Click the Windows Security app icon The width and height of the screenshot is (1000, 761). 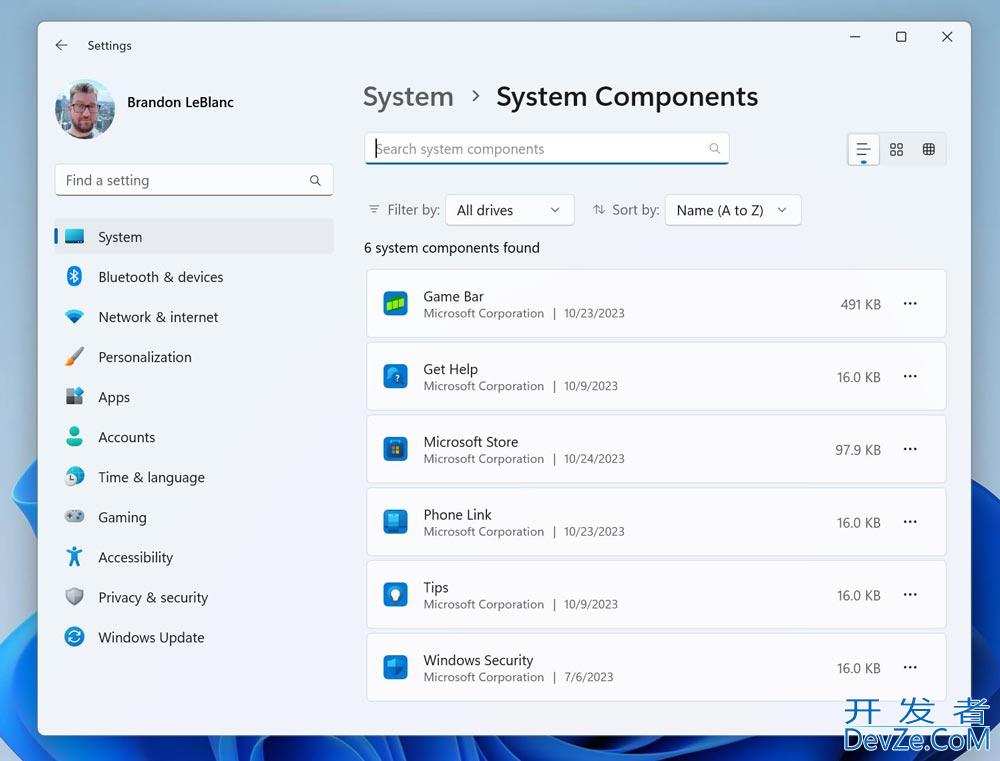tap(395, 667)
